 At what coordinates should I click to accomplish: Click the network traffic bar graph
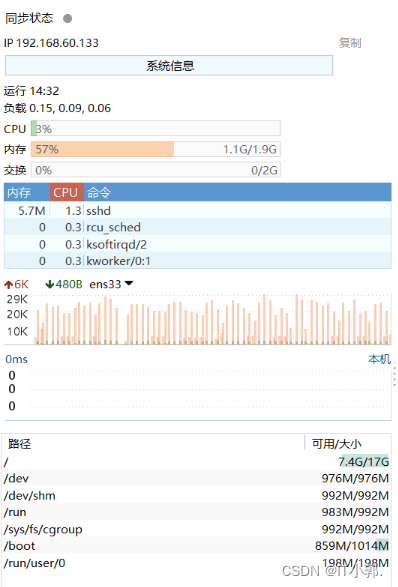[x=212, y=319]
